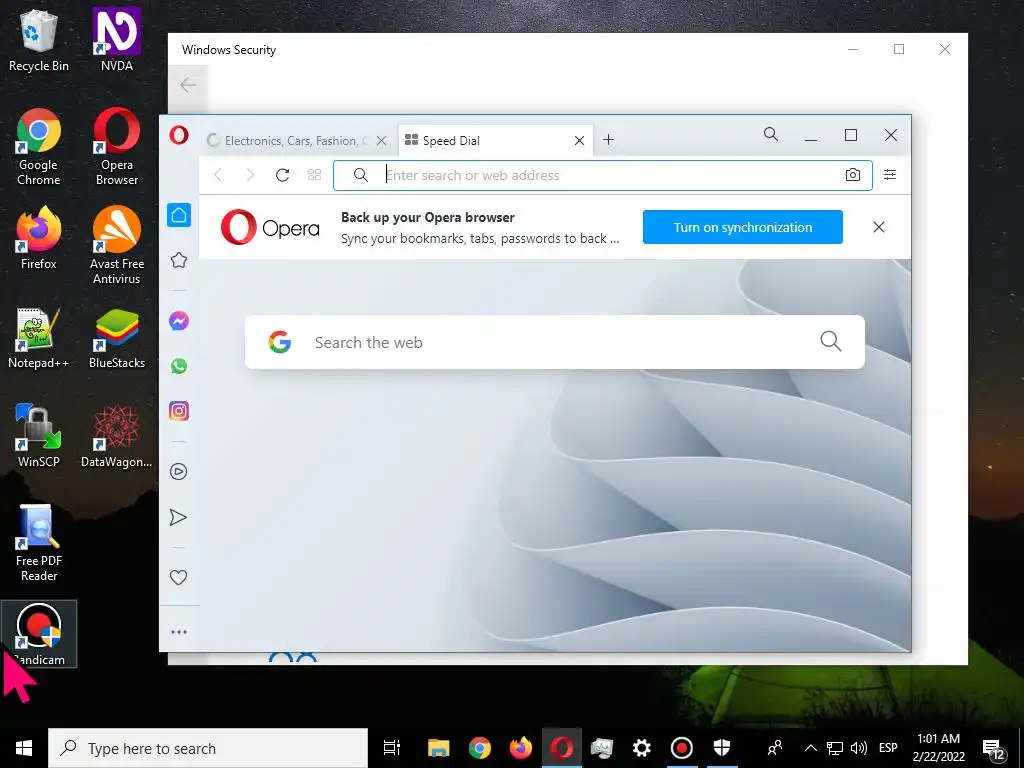Open the Action Center notifications icon
1024x768 pixels.
(x=994, y=750)
